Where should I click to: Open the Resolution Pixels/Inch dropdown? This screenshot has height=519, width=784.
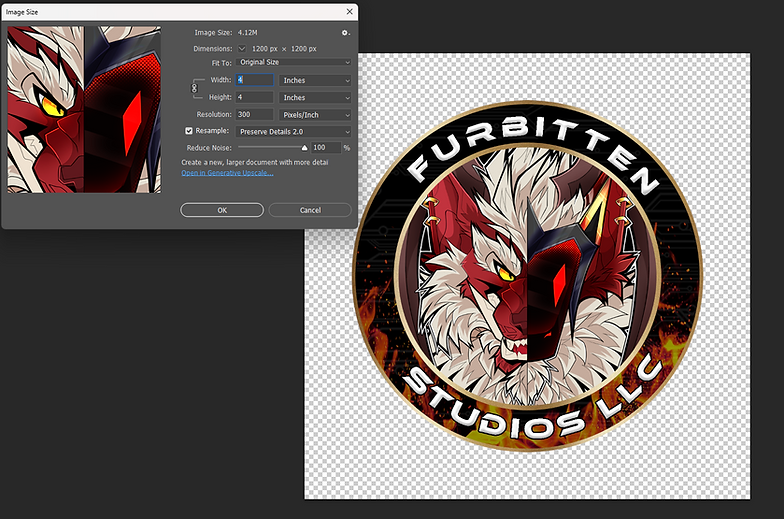coord(315,115)
